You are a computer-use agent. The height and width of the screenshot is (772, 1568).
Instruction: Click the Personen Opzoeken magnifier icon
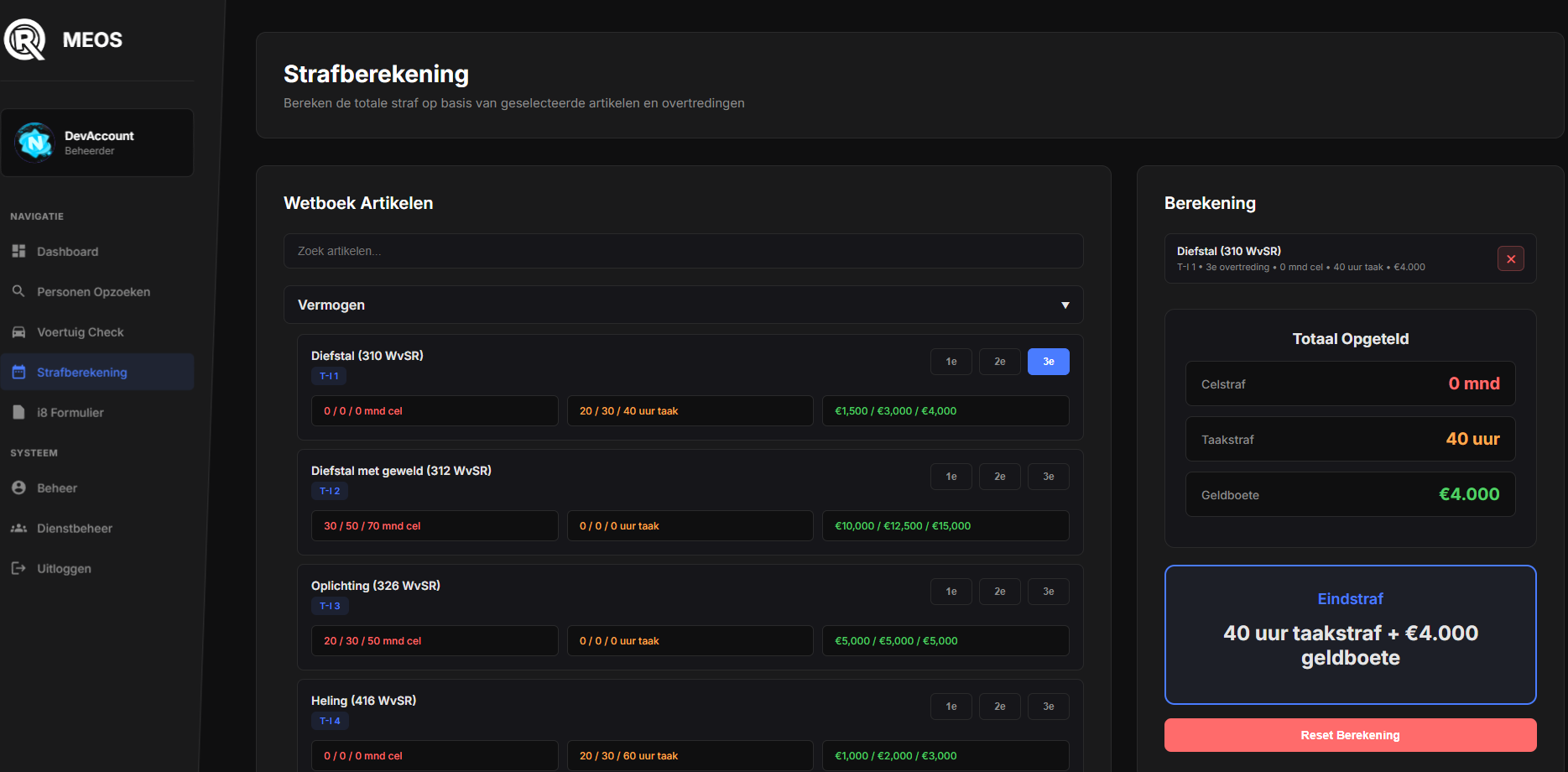18,291
